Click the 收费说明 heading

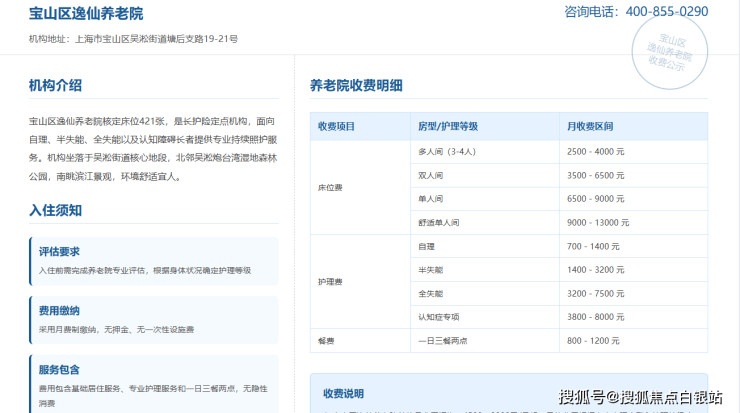[343, 394]
